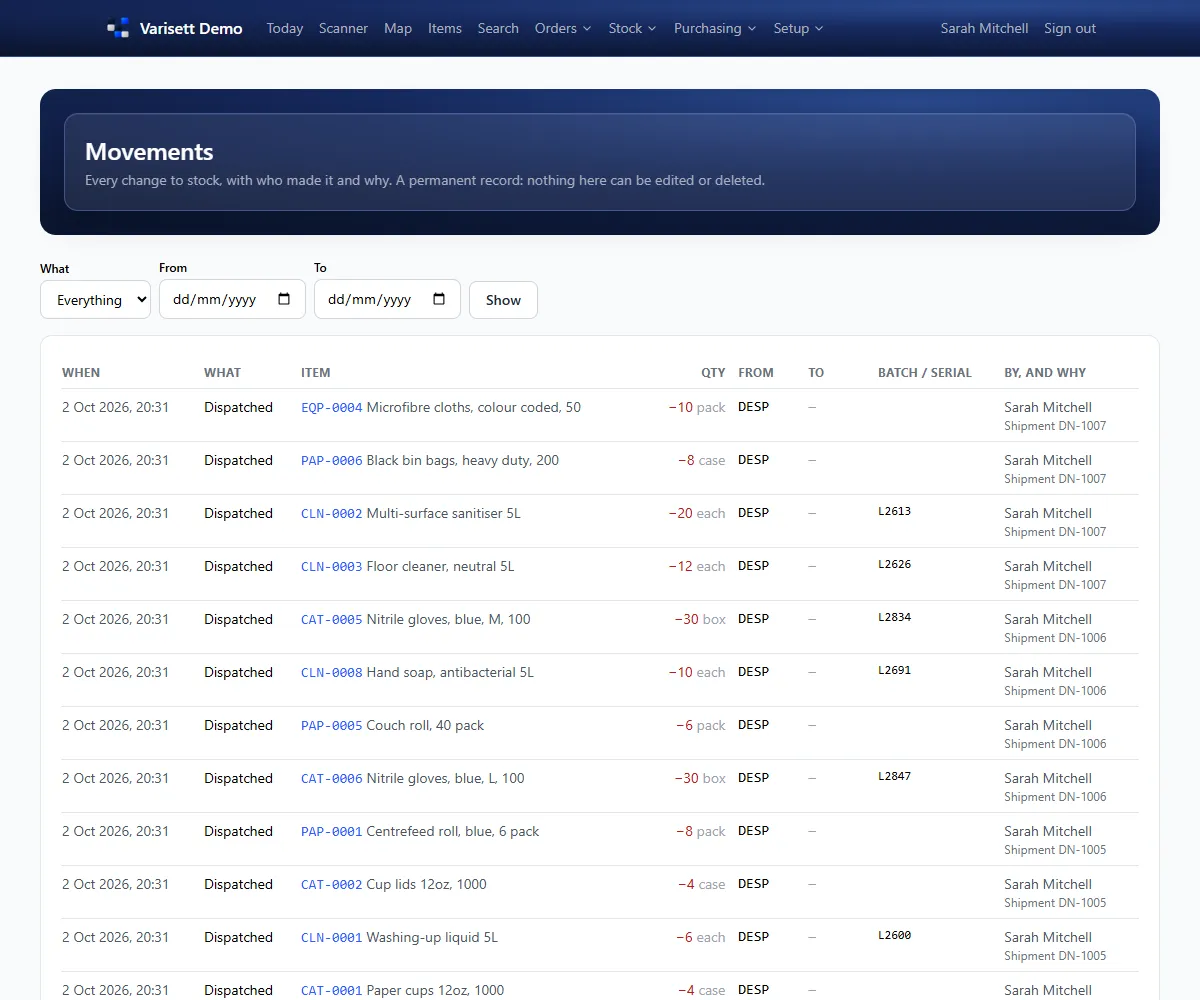This screenshot has height=1000, width=1200.
Task: Sign out of the account
Action: [1070, 28]
